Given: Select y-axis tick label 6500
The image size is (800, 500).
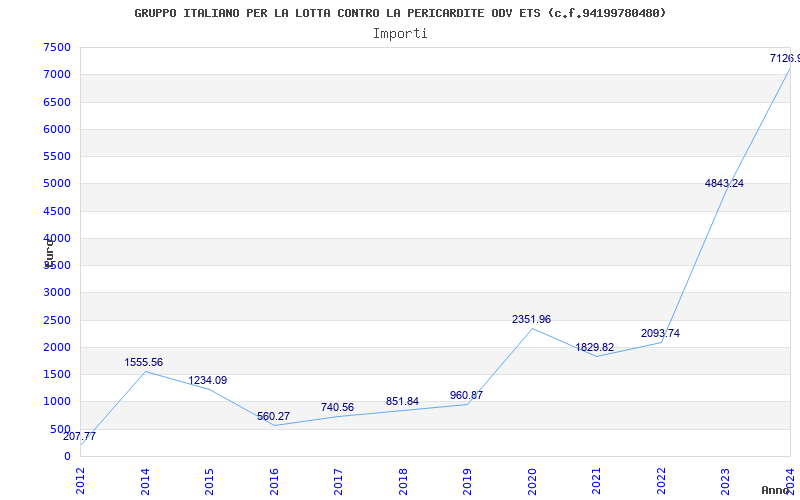Looking at the screenshot, I should (57, 102).
